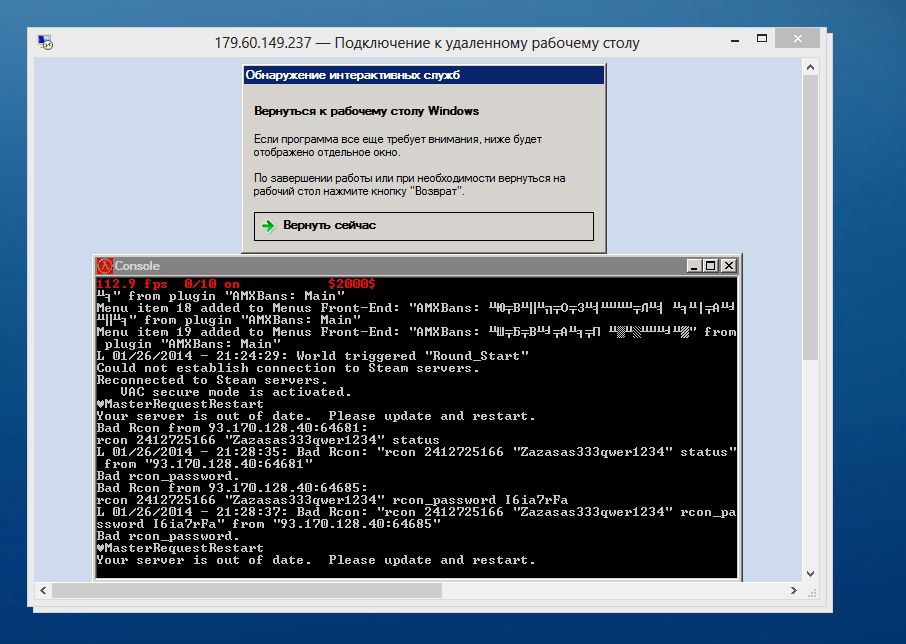
Task: Click the horizontal scrollbar left arrow
Action: [42, 591]
